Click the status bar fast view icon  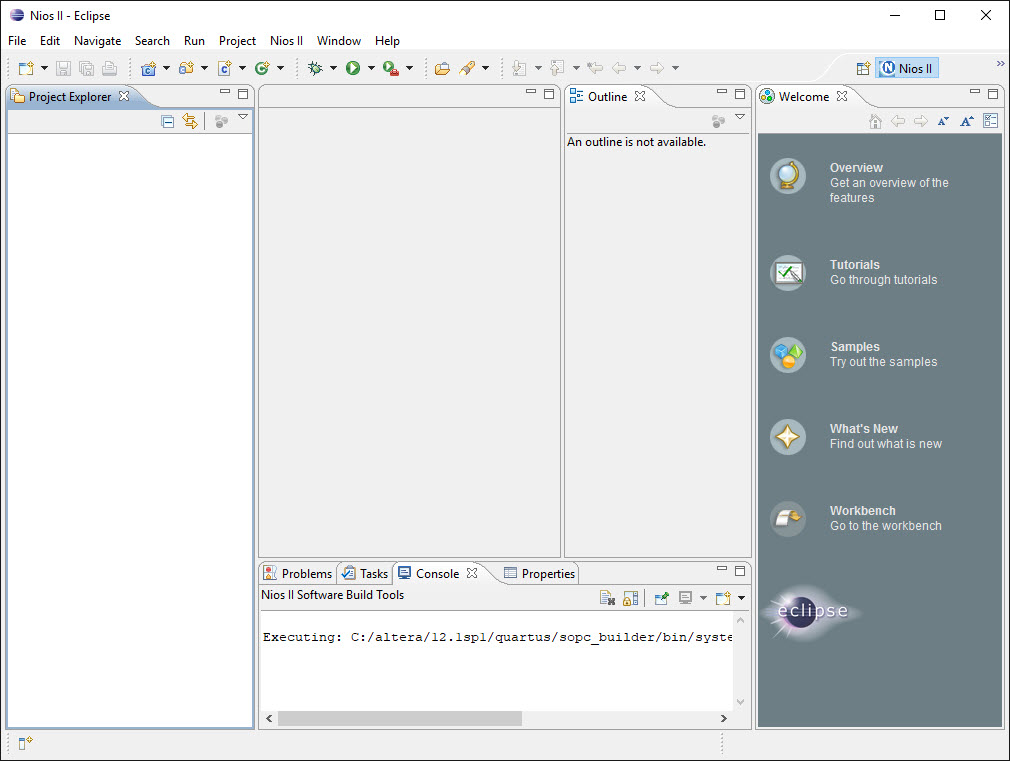25,743
